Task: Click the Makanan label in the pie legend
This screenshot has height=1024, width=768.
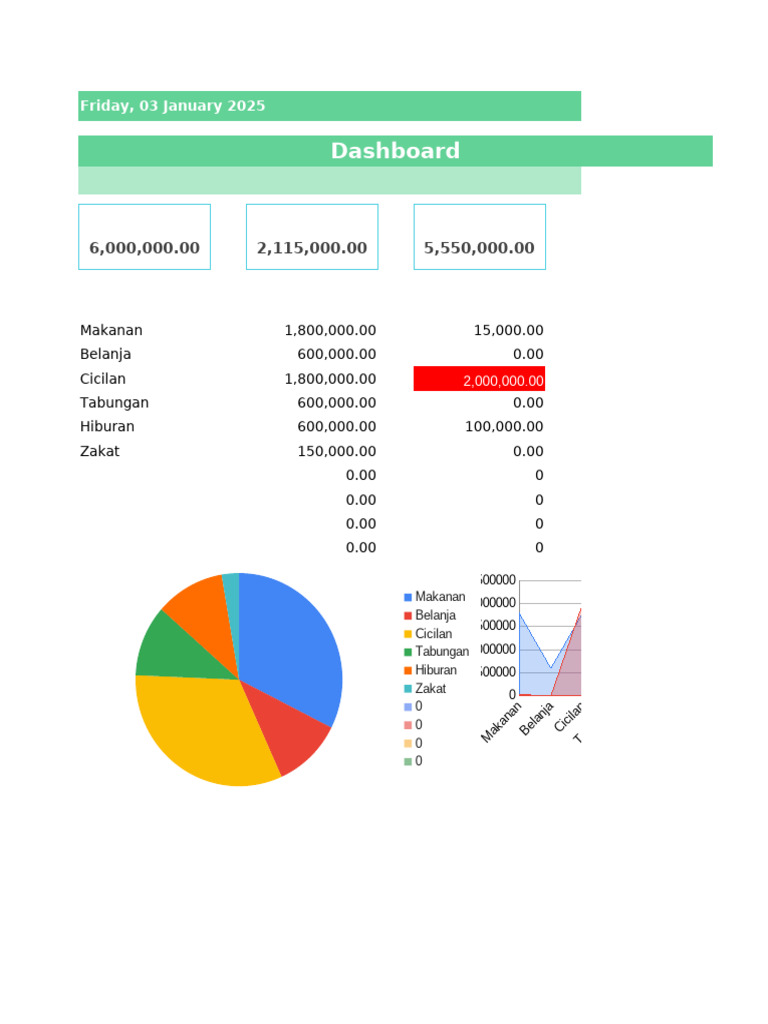Action: [x=440, y=597]
